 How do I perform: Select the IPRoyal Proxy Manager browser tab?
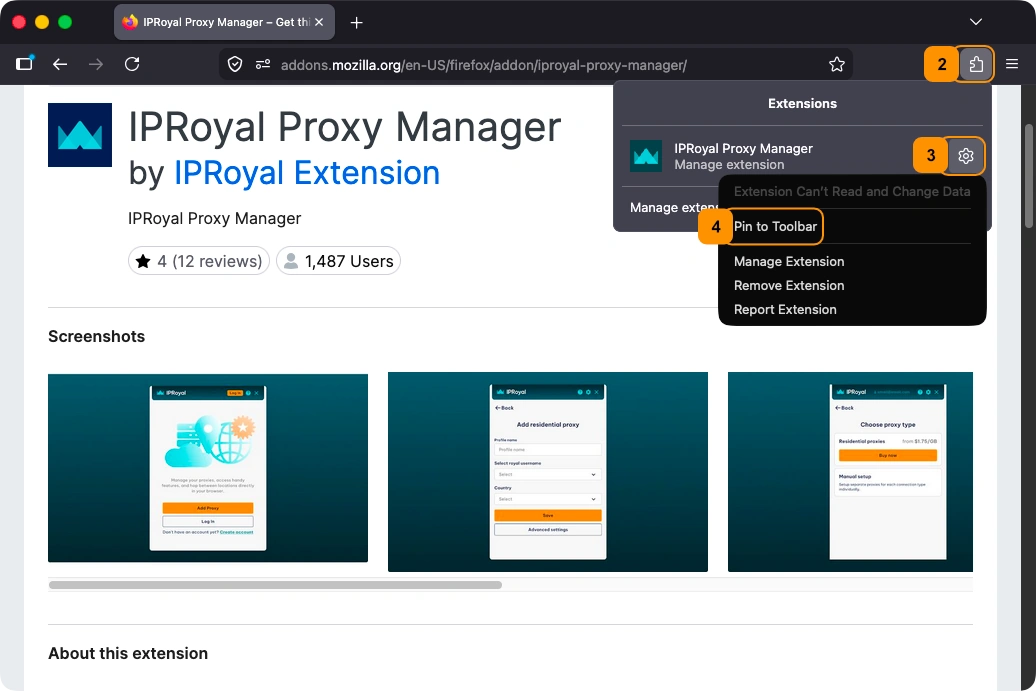[x=224, y=22]
